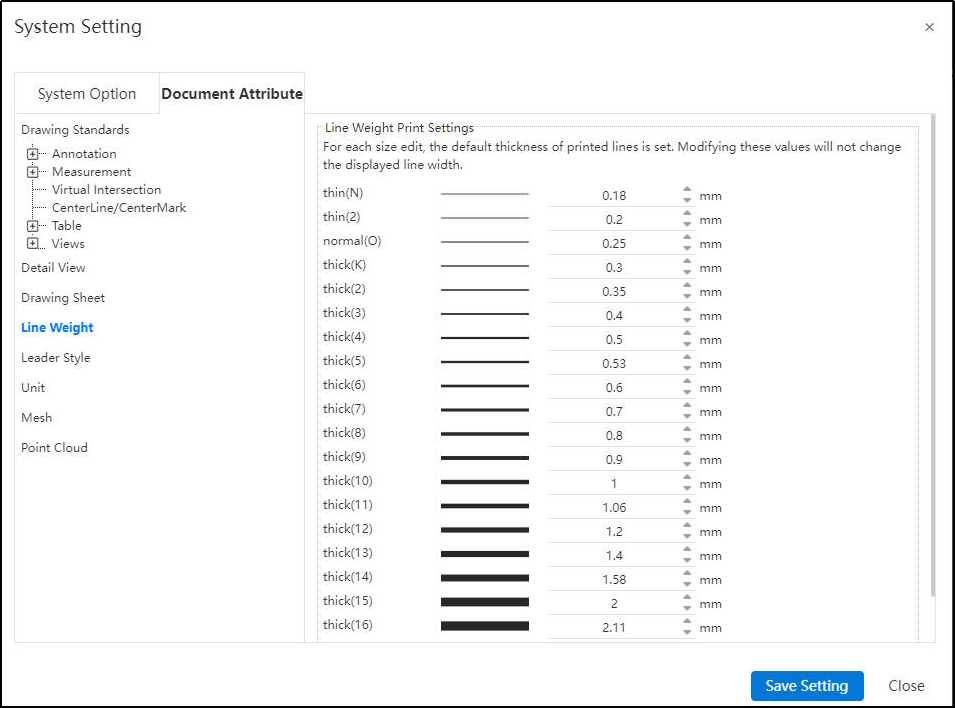Decrease thick(2) weight with down arrow
Image resolution: width=955 pixels, height=708 pixels.
coord(687,297)
